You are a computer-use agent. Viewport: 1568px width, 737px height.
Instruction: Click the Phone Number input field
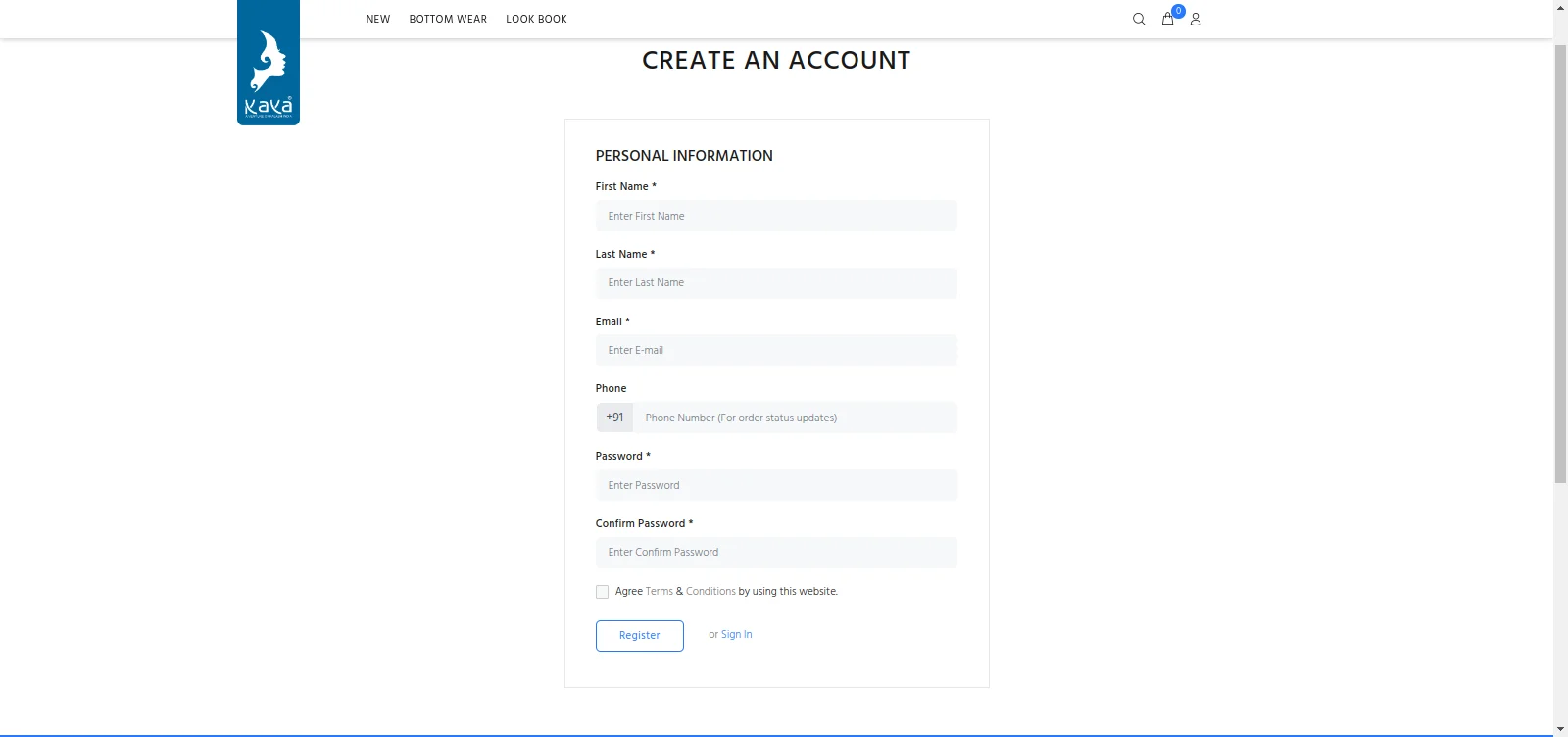[x=794, y=418]
